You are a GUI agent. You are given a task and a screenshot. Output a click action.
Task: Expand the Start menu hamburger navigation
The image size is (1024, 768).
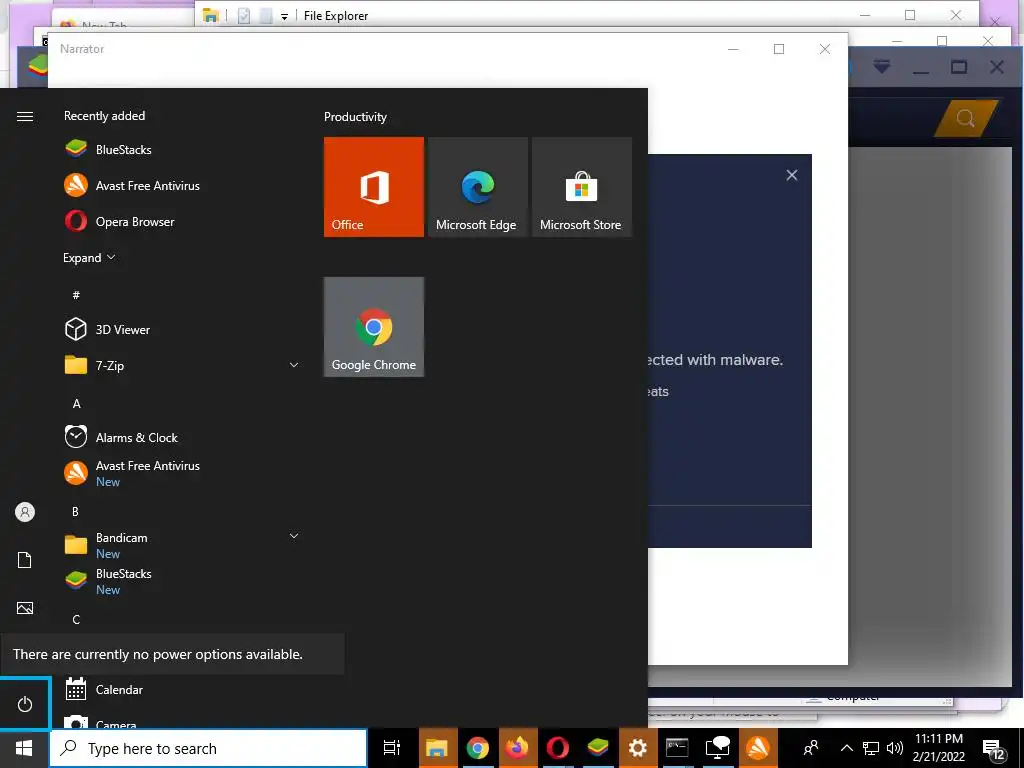point(25,116)
